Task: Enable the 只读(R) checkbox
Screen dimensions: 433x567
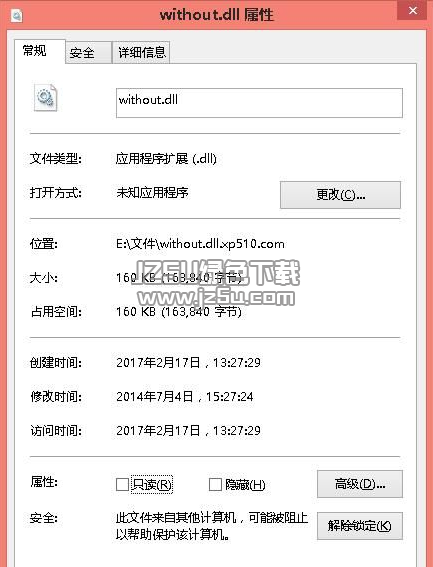Action: 122,484
